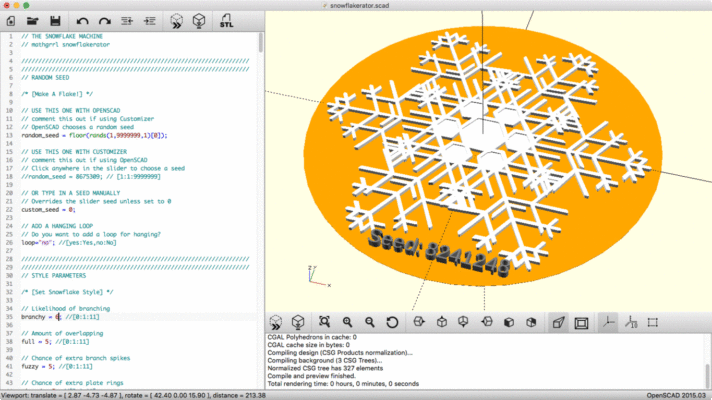The image size is (712, 400).
Task: Indent the selected code
Action: [x=150, y=20]
